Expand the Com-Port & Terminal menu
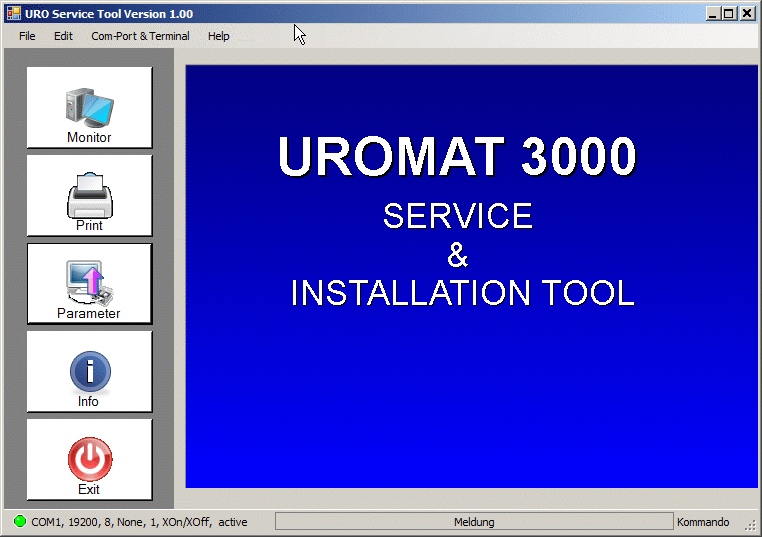The image size is (762, 537). (x=140, y=36)
